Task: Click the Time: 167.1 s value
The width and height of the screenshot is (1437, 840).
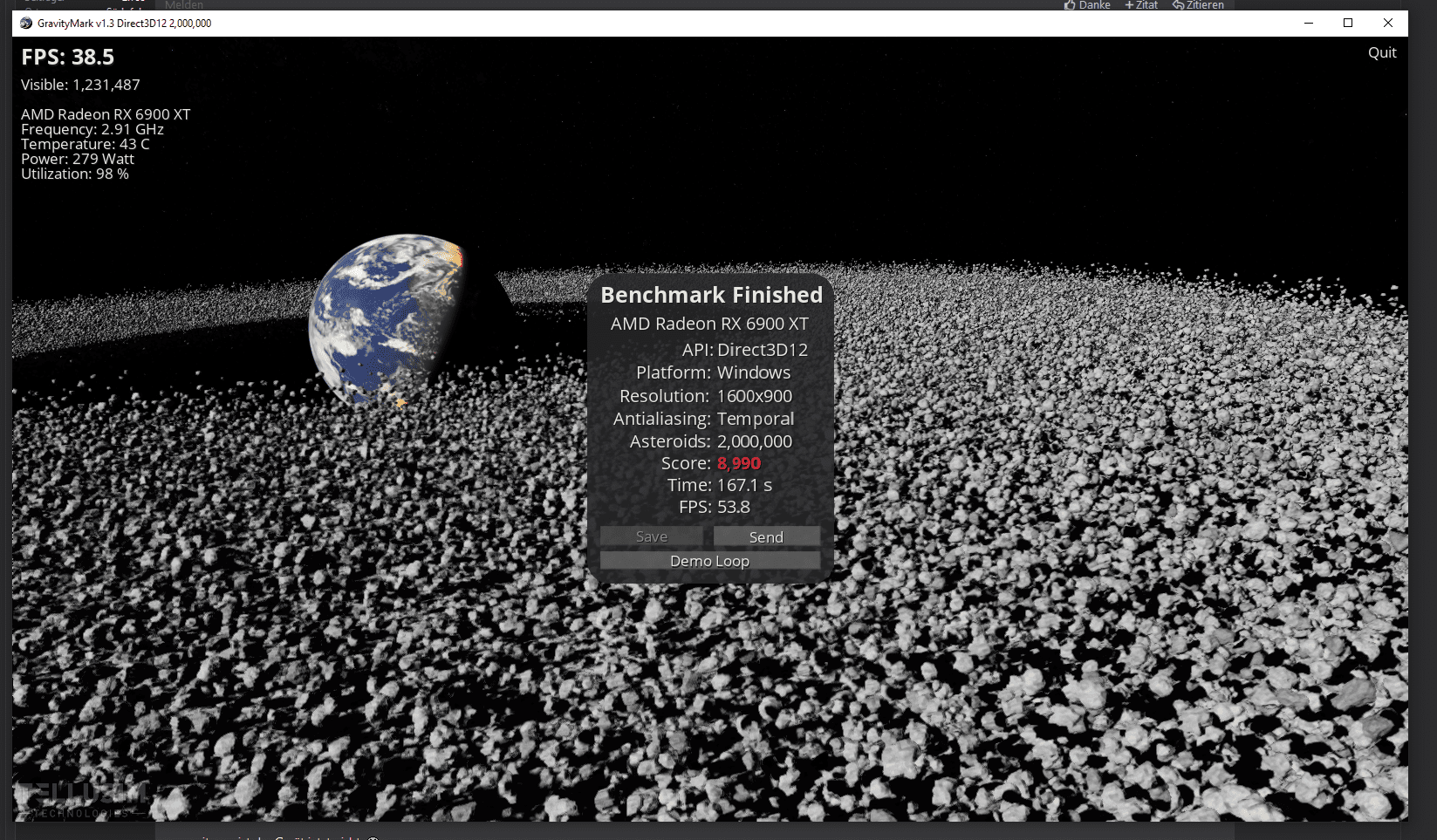Action: tap(744, 485)
